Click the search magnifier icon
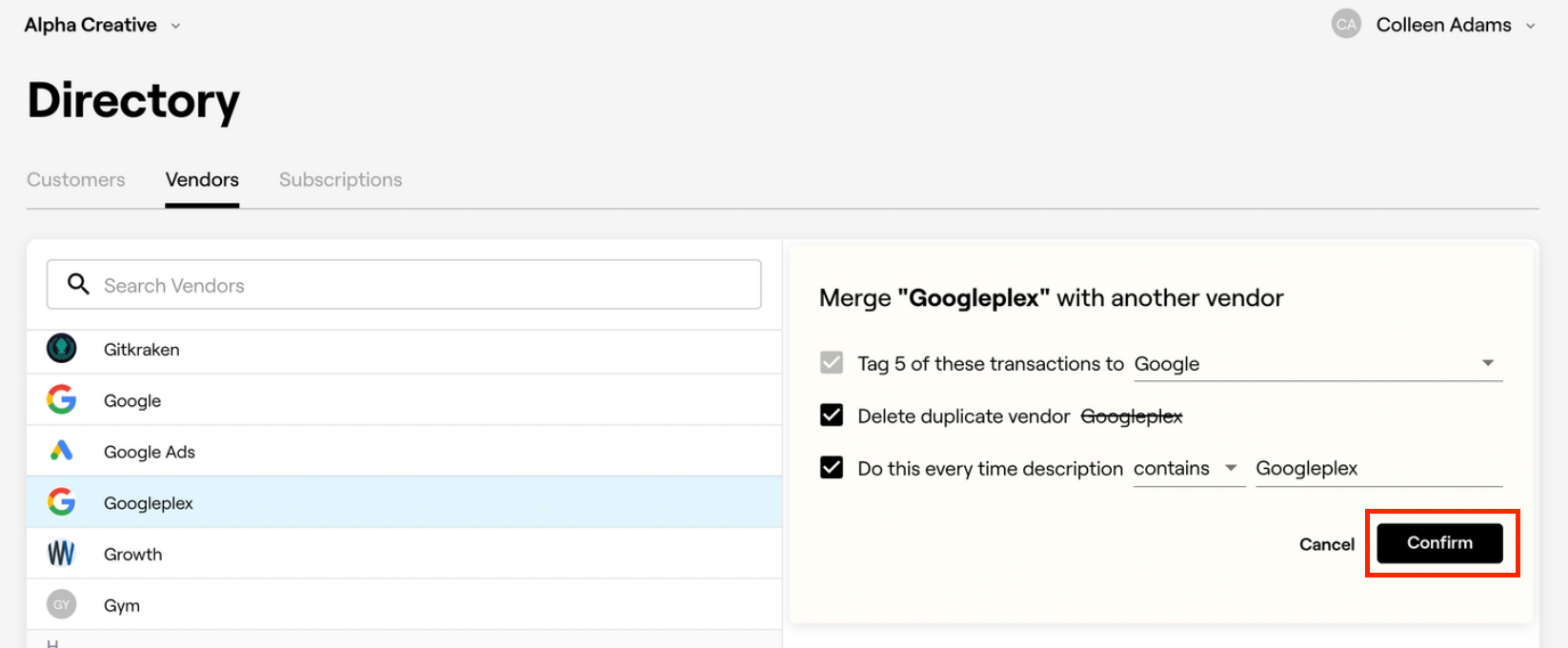 pos(78,284)
